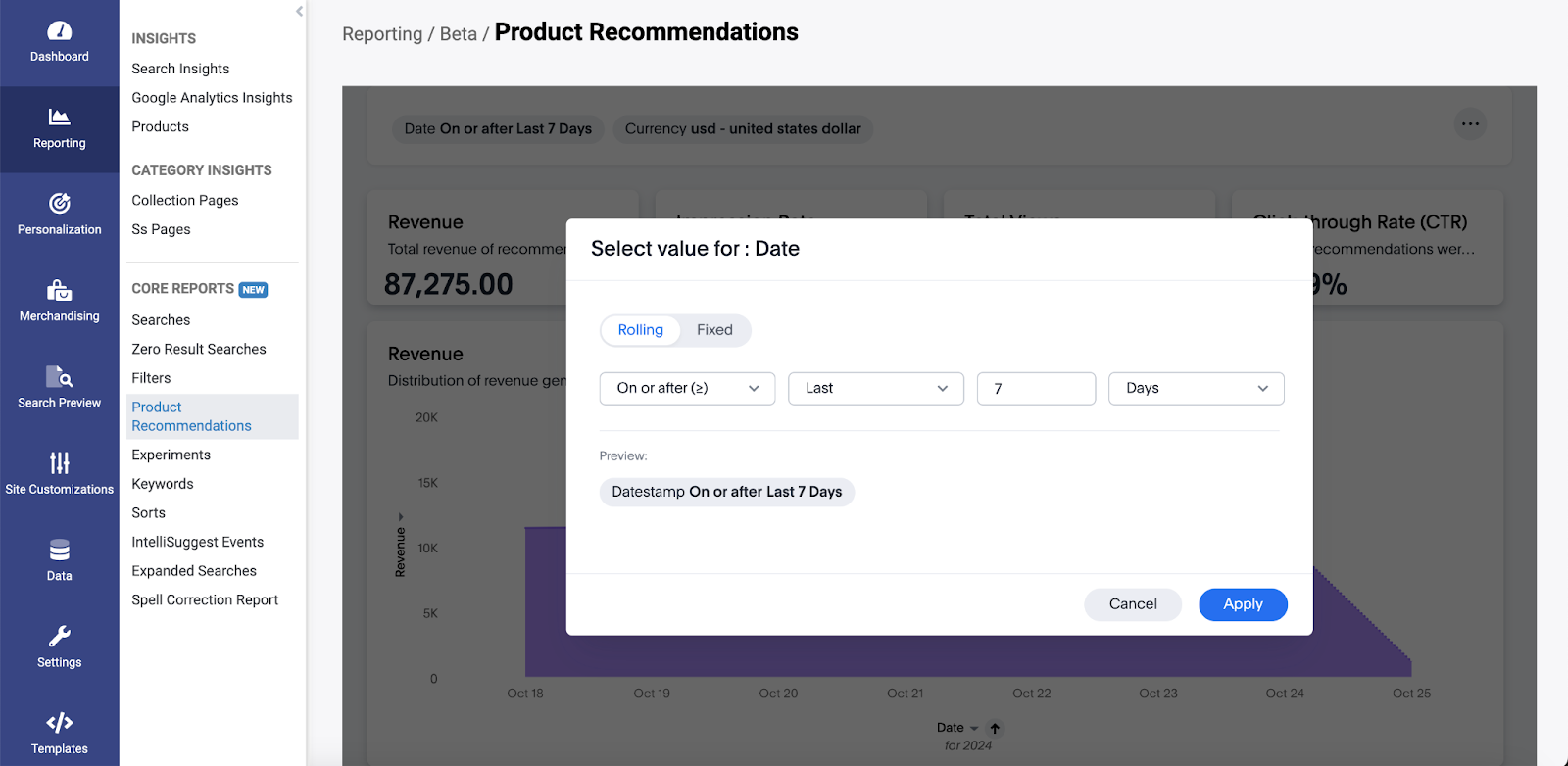Open Products under Insights
Viewport: 1568px width, 766px height.
160,126
